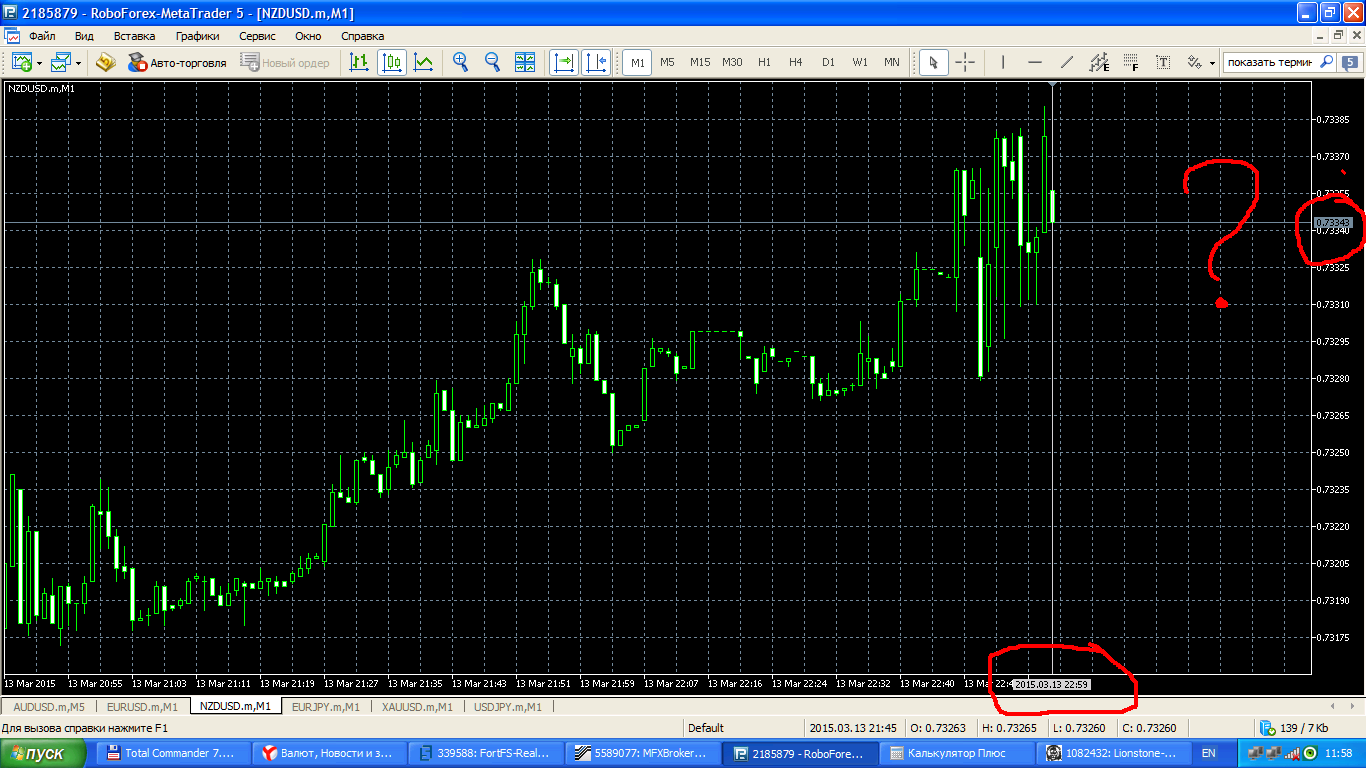
Task: Expand the shapes tool dropdown arrow
Action: tap(1212, 63)
